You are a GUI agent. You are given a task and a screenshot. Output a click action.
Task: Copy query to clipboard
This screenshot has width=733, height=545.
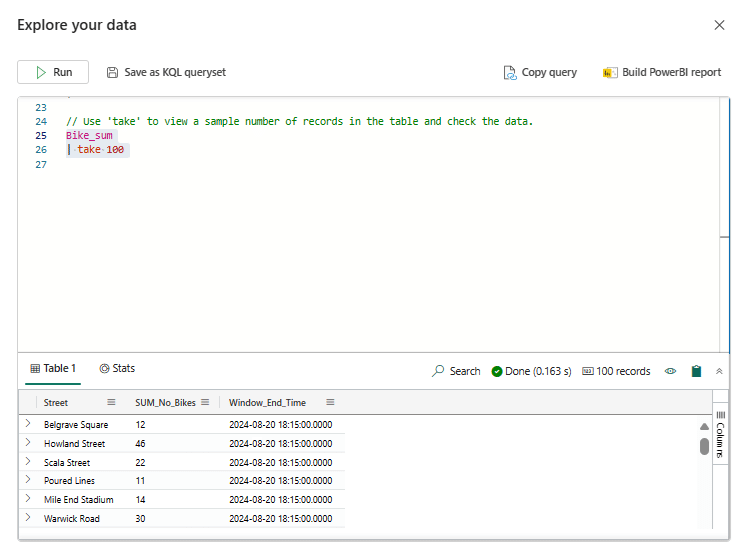(540, 72)
